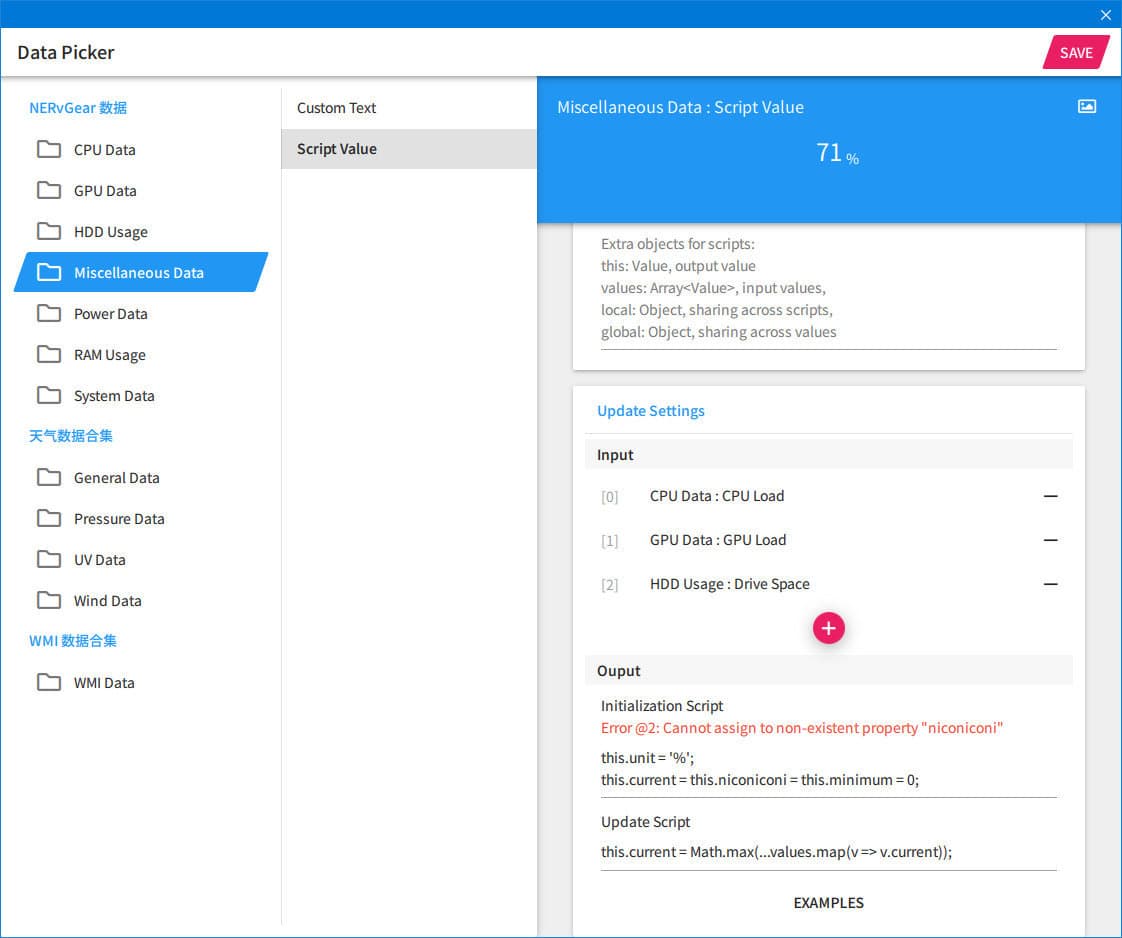Edit the Initialization Script unit line
The height and width of the screenshot is (938, 1122).
coord(648,758)
